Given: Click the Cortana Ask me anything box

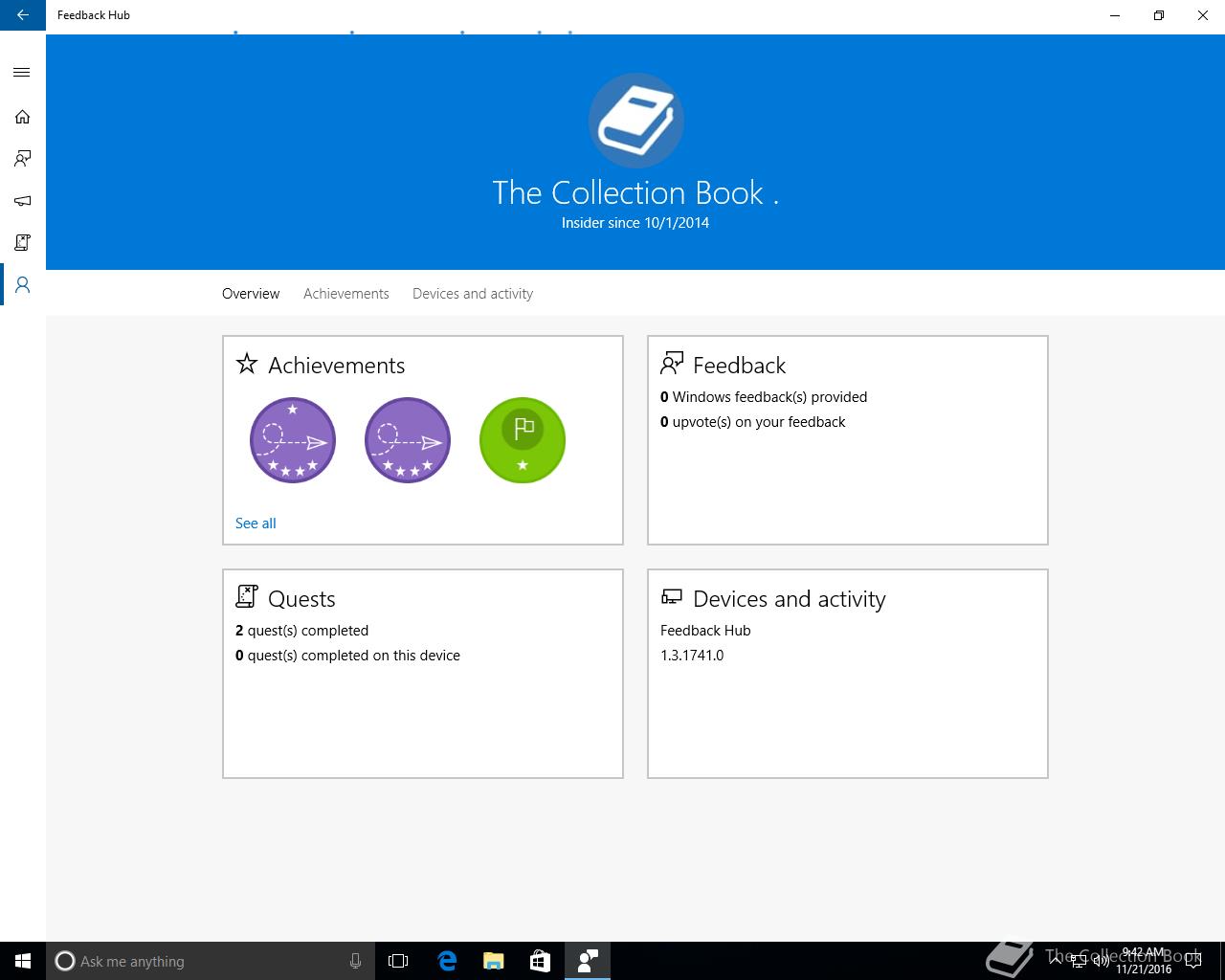Looking at the screenshot, I should click(211, 961).
